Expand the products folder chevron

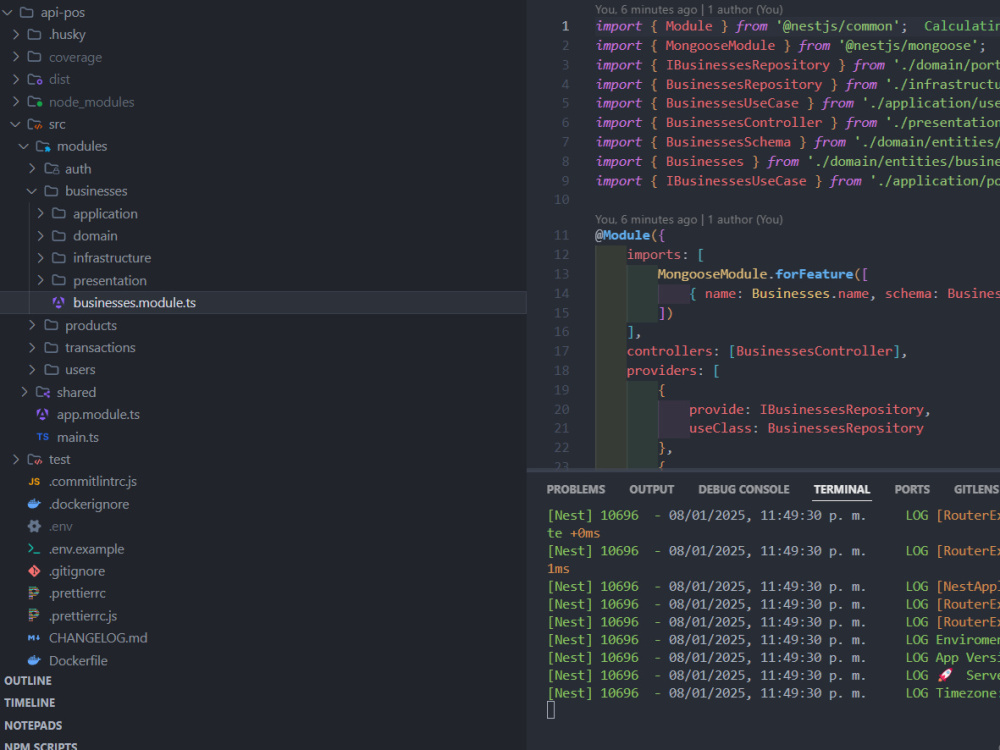pos(32,325)
